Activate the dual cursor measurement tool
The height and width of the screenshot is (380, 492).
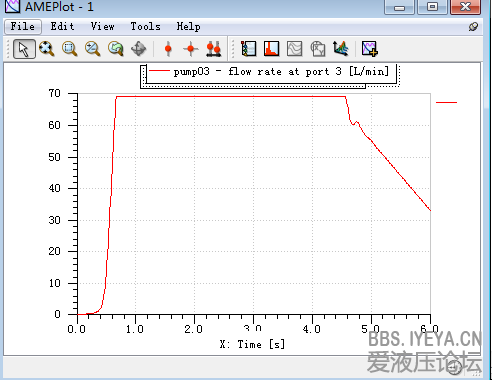tap(214, 49)
